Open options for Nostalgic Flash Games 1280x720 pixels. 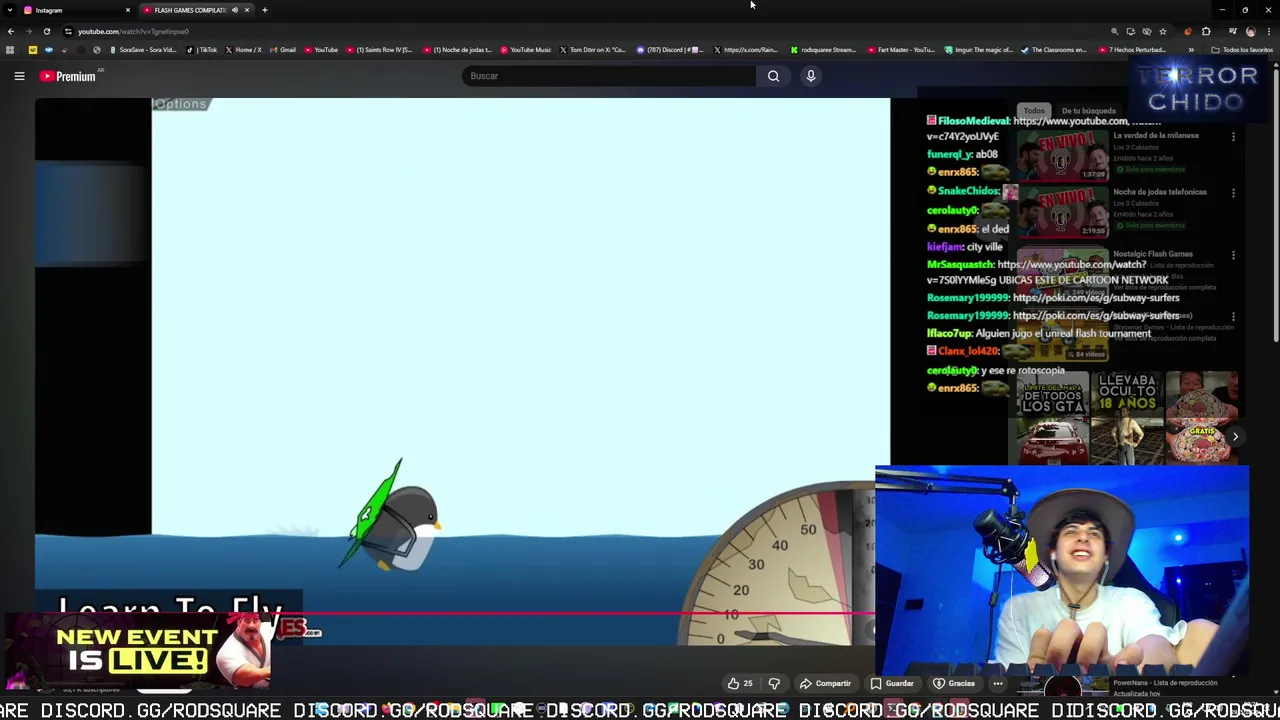[1233, 256]
